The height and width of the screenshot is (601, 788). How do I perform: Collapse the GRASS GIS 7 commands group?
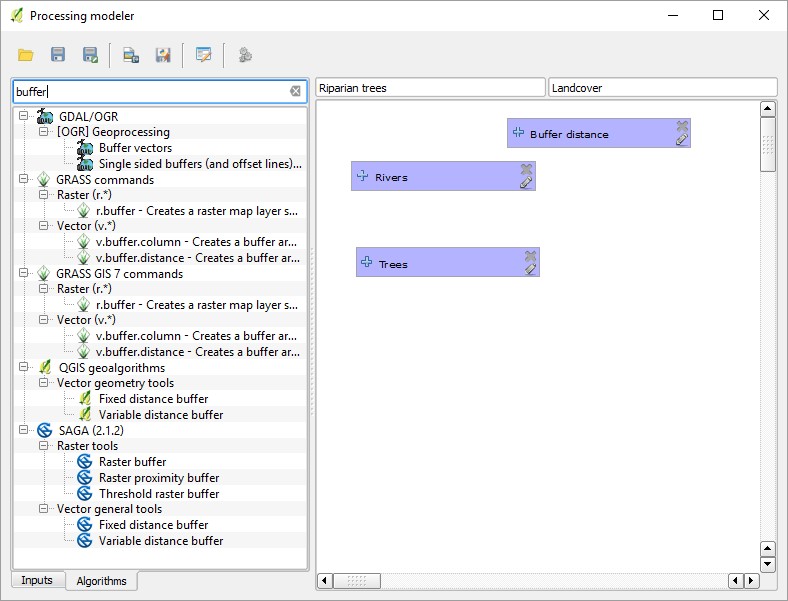point(23,272)
